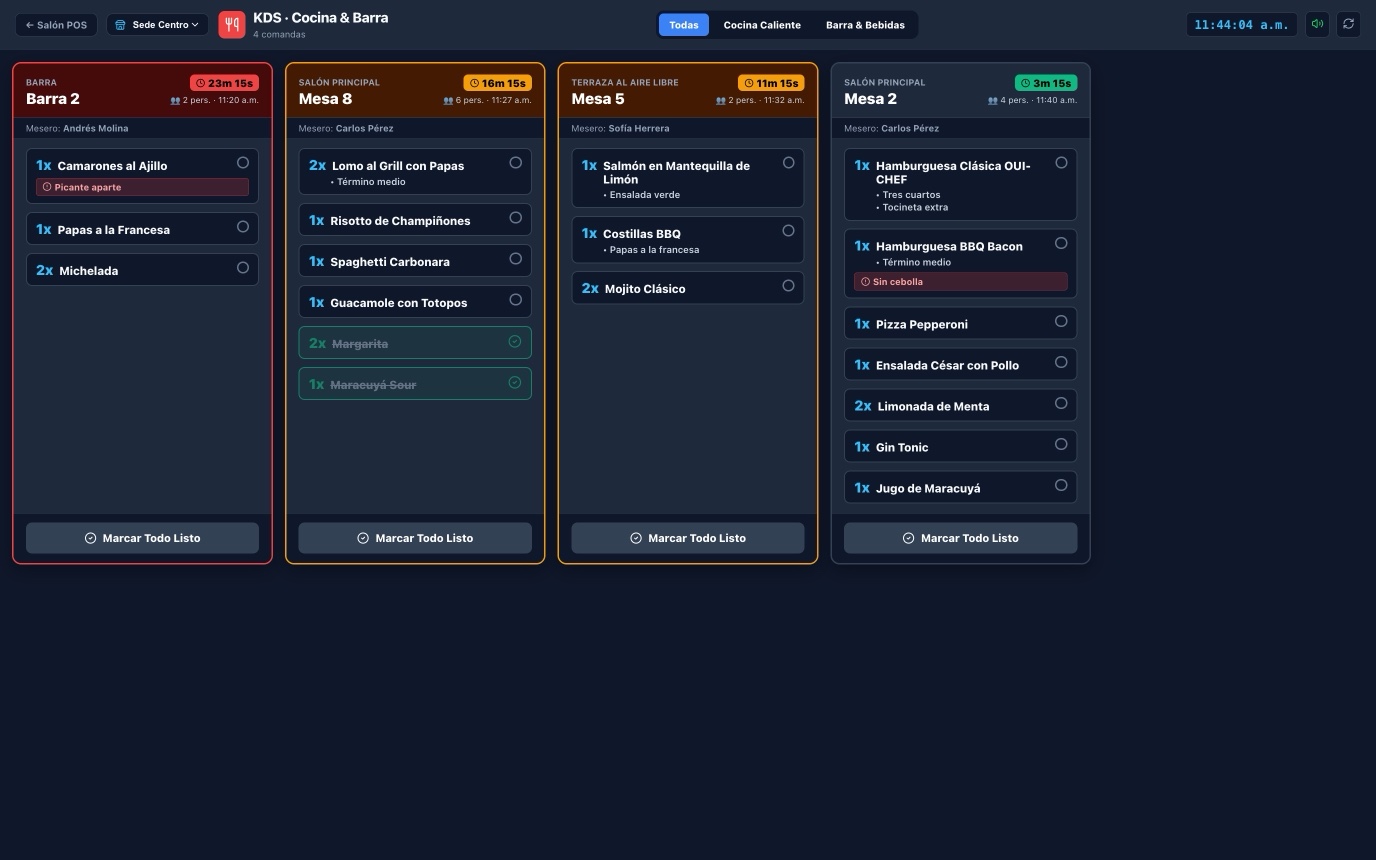
Task: Click the 11m 15s timer badge
Action: pos(771,83)
